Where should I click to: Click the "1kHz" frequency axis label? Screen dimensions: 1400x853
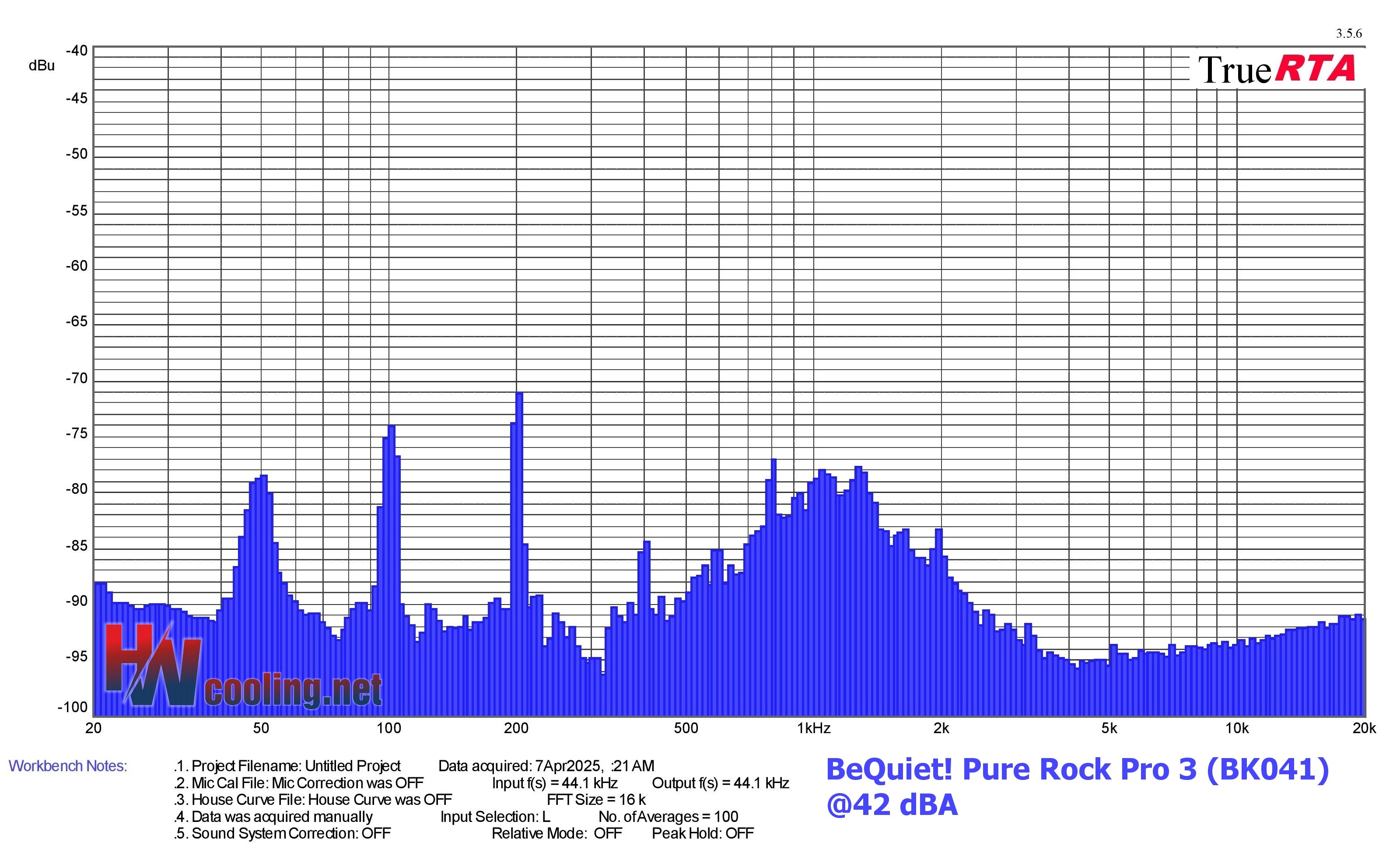tap(814, 728)
